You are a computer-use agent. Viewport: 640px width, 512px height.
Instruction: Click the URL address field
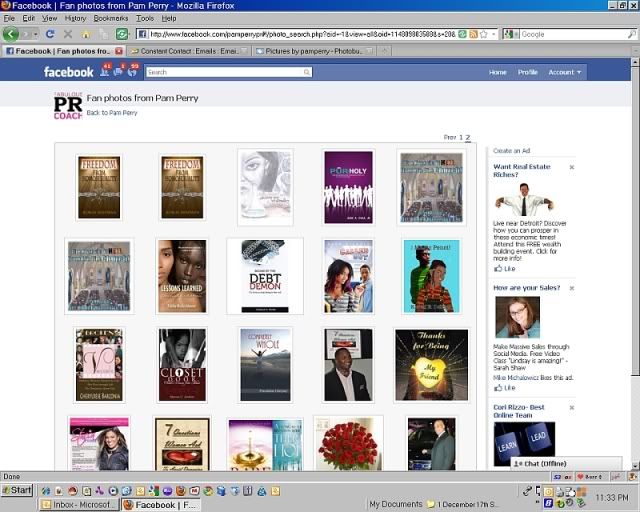[x=302, y=34]
